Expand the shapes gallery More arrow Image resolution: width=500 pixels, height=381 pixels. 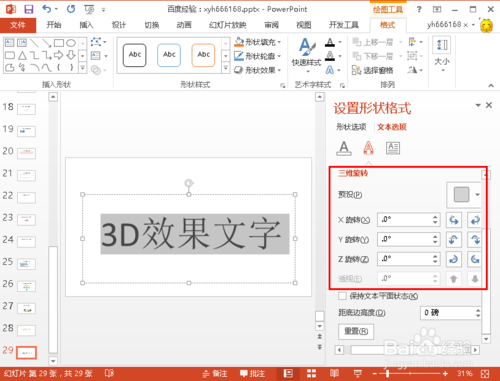(83, 68)
